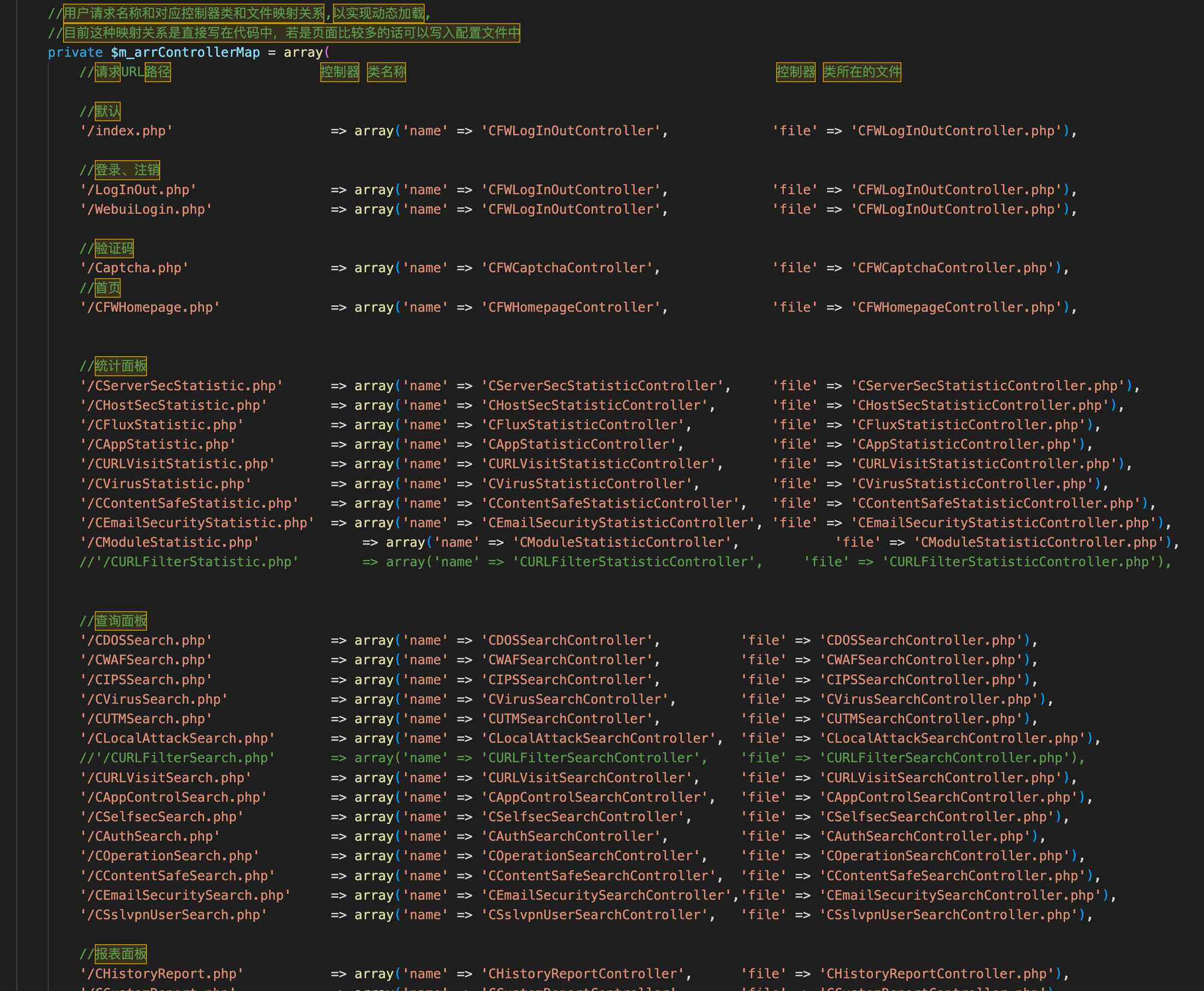Viewport: 1204px width, 991px height.
Task: Click '/CSslvpnUserSearch.php' key string
Action: (173, 915)
